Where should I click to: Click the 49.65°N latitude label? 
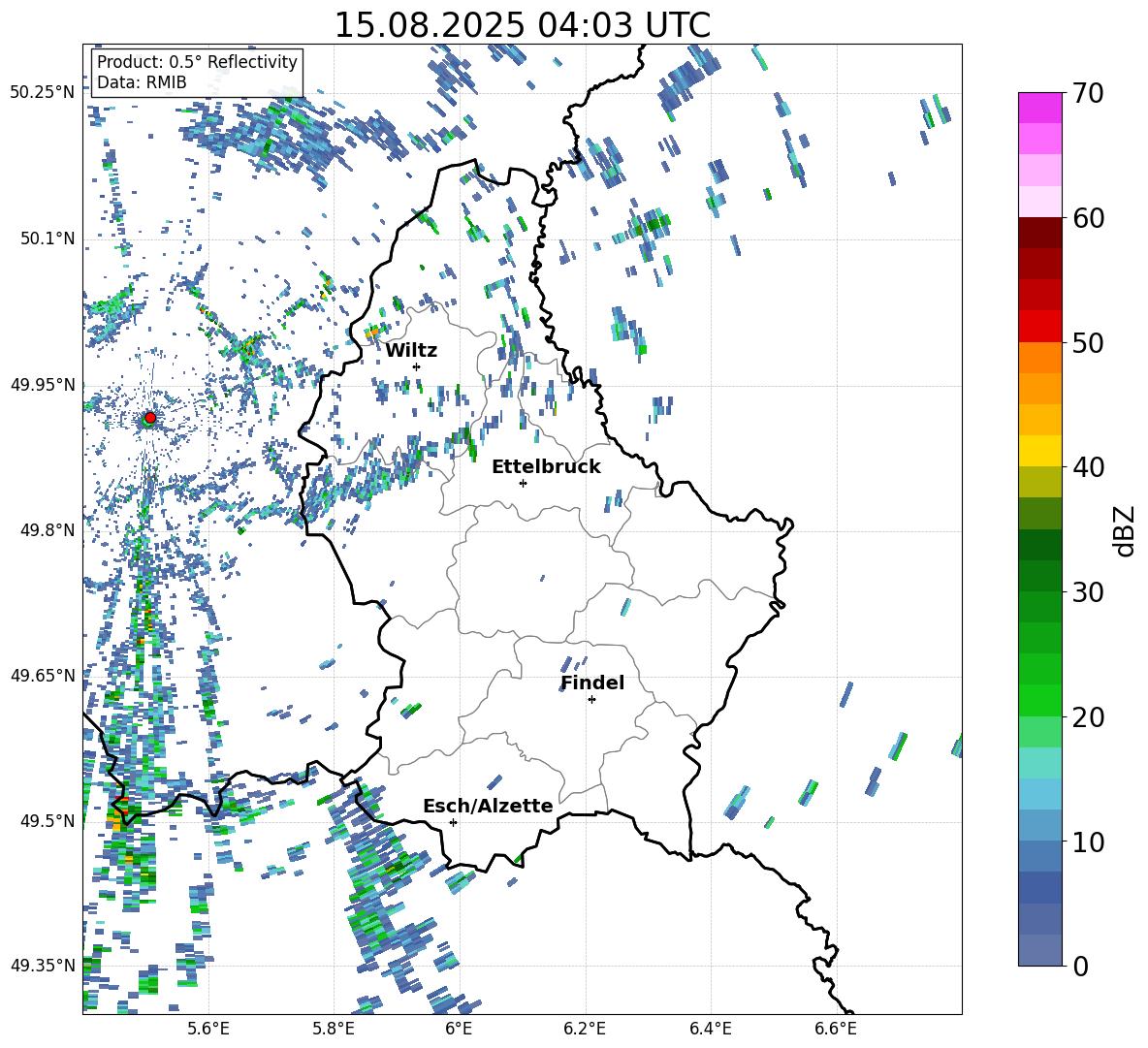tap(43, 675)
